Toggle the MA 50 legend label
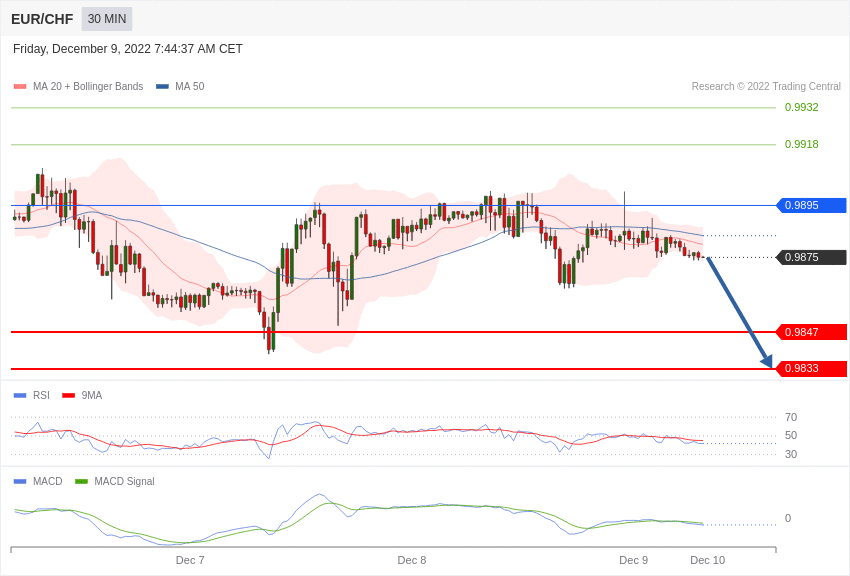The height and width of the screenshot is (576, 850). [x=190, y=86]
